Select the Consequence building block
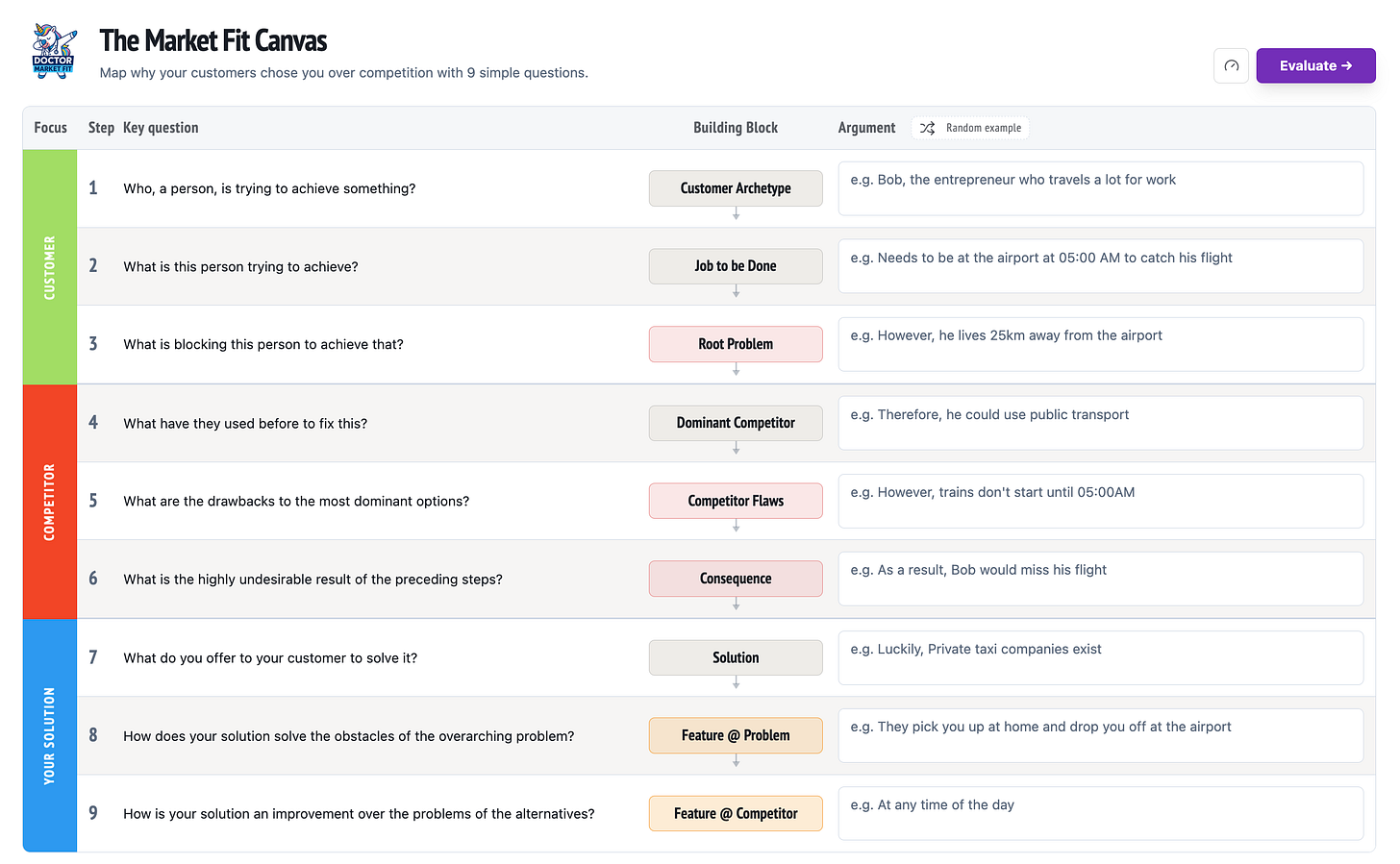 [736, 579]
